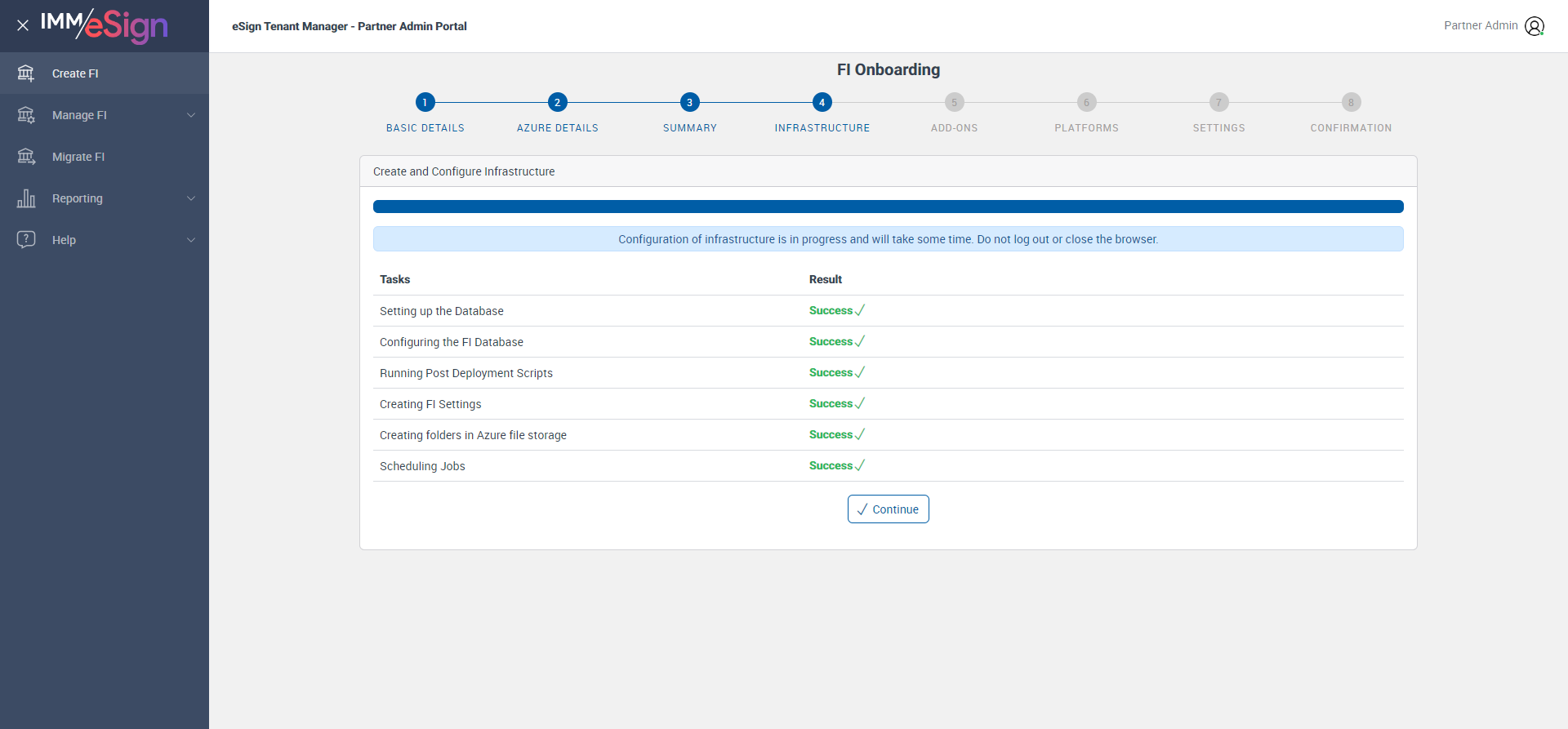Click the Help question bubble icon
This screenshot has width=1568, height=729.
point(26,239)
